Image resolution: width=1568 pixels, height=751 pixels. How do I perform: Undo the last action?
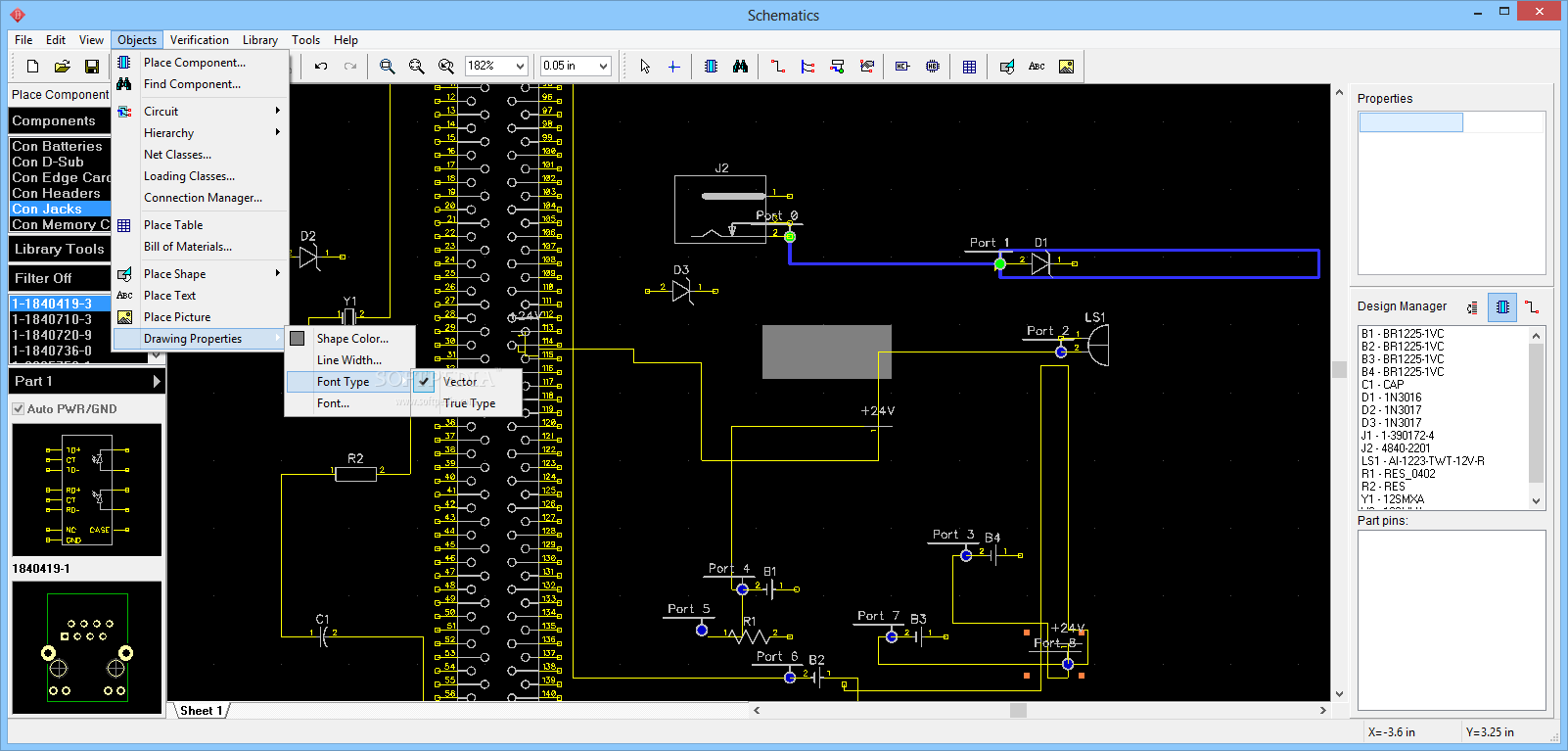click(321, 67)
